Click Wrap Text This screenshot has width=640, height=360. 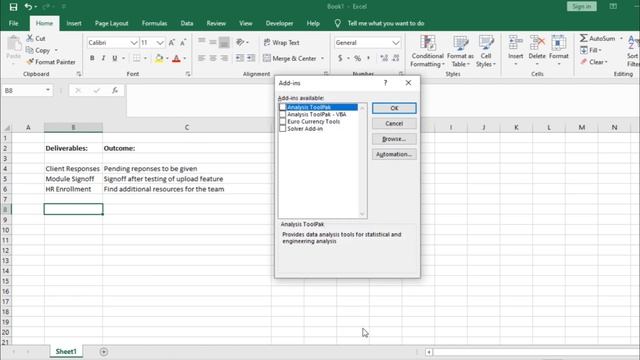click(282, 42)
